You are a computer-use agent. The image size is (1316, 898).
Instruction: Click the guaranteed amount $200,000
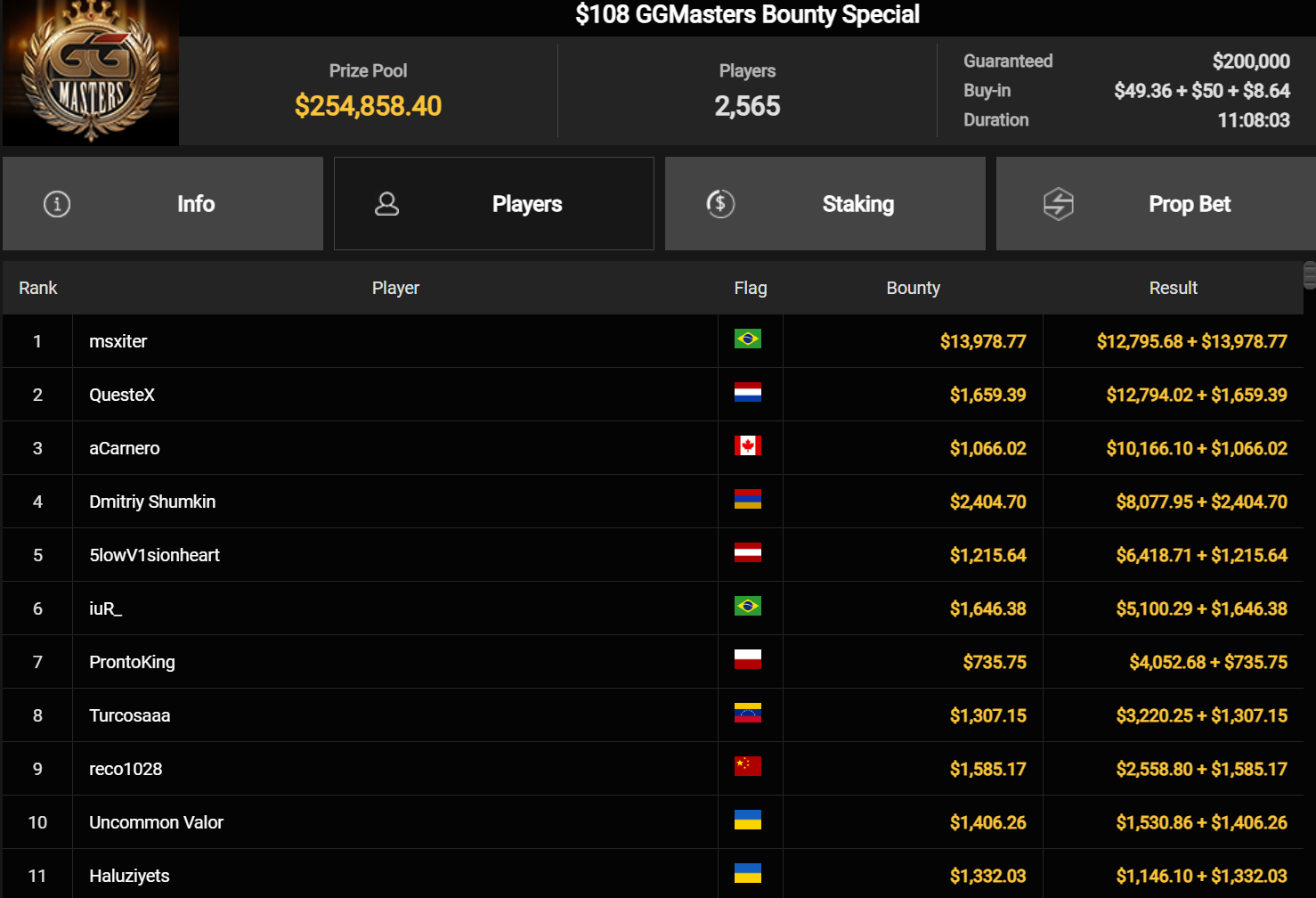click(1251, 61)
